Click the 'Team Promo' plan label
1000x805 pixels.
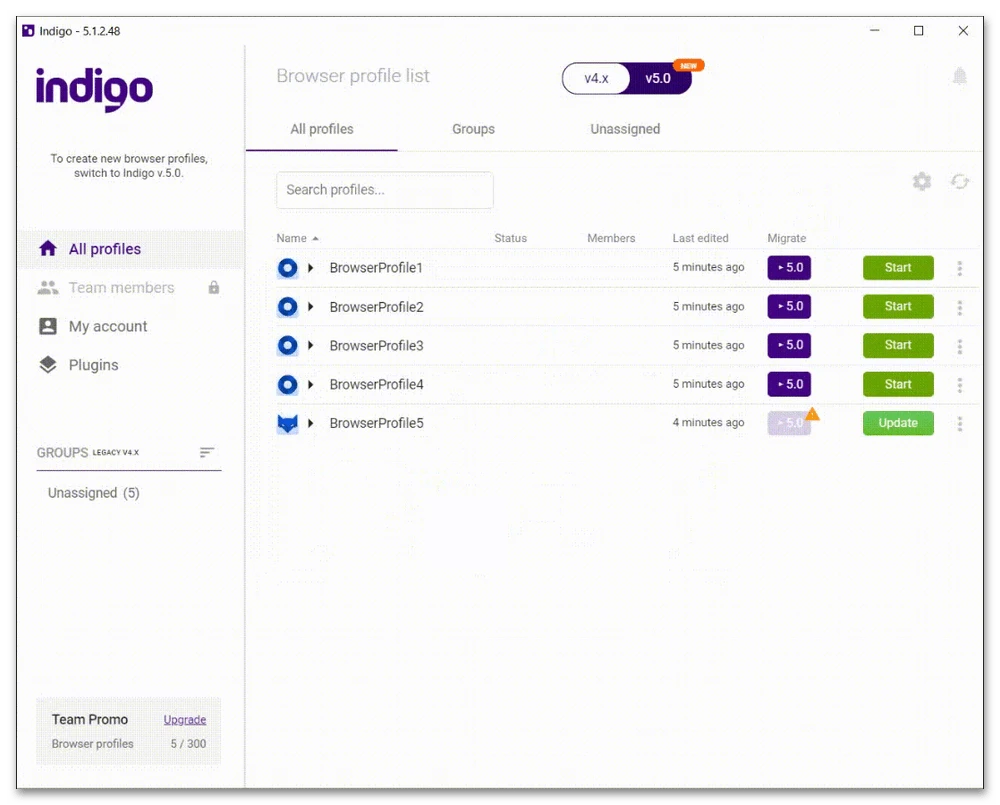pyautogui.click(x=90, y=720)
